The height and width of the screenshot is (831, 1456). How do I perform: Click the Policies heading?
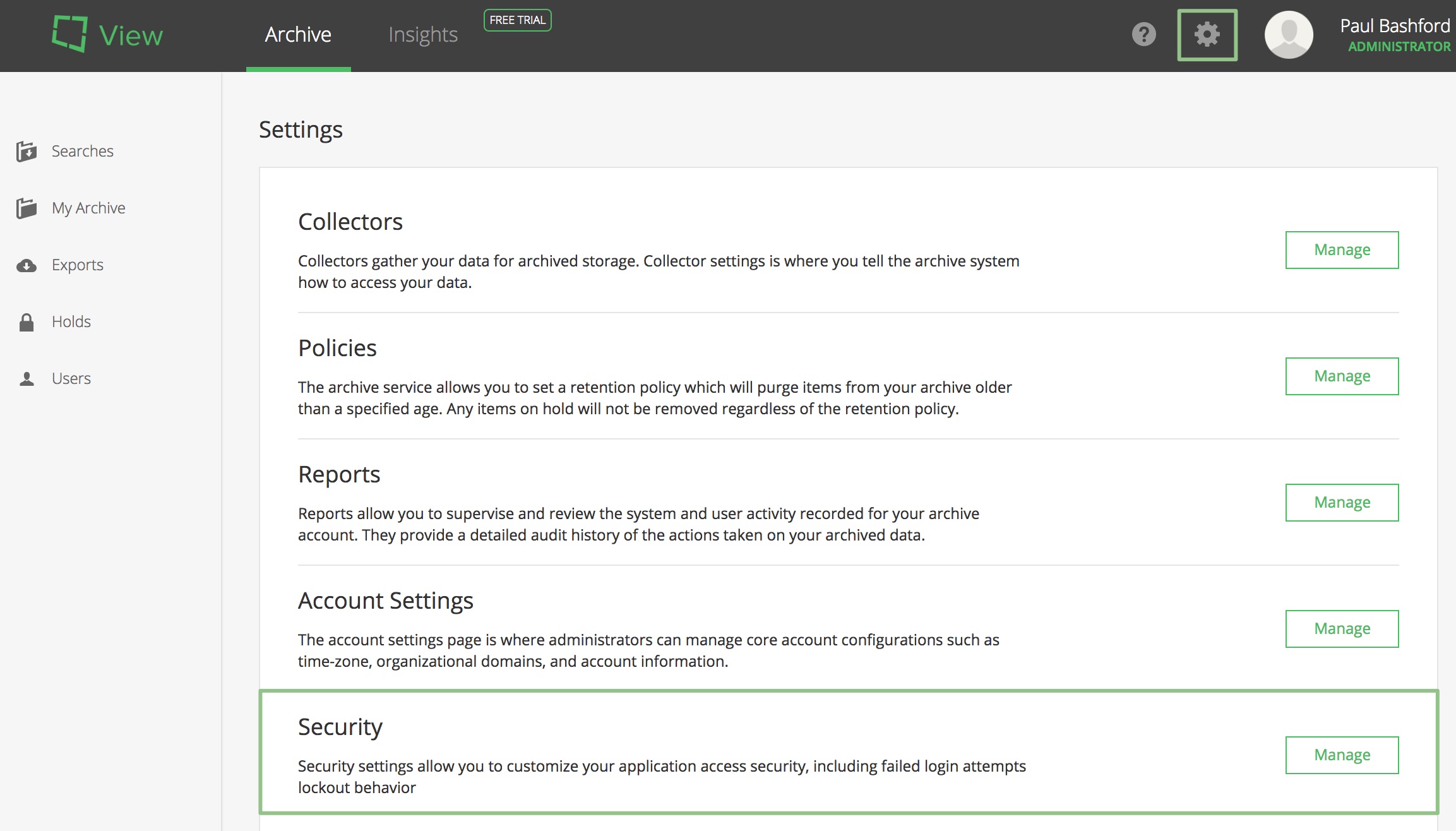[x=337, y=348]
